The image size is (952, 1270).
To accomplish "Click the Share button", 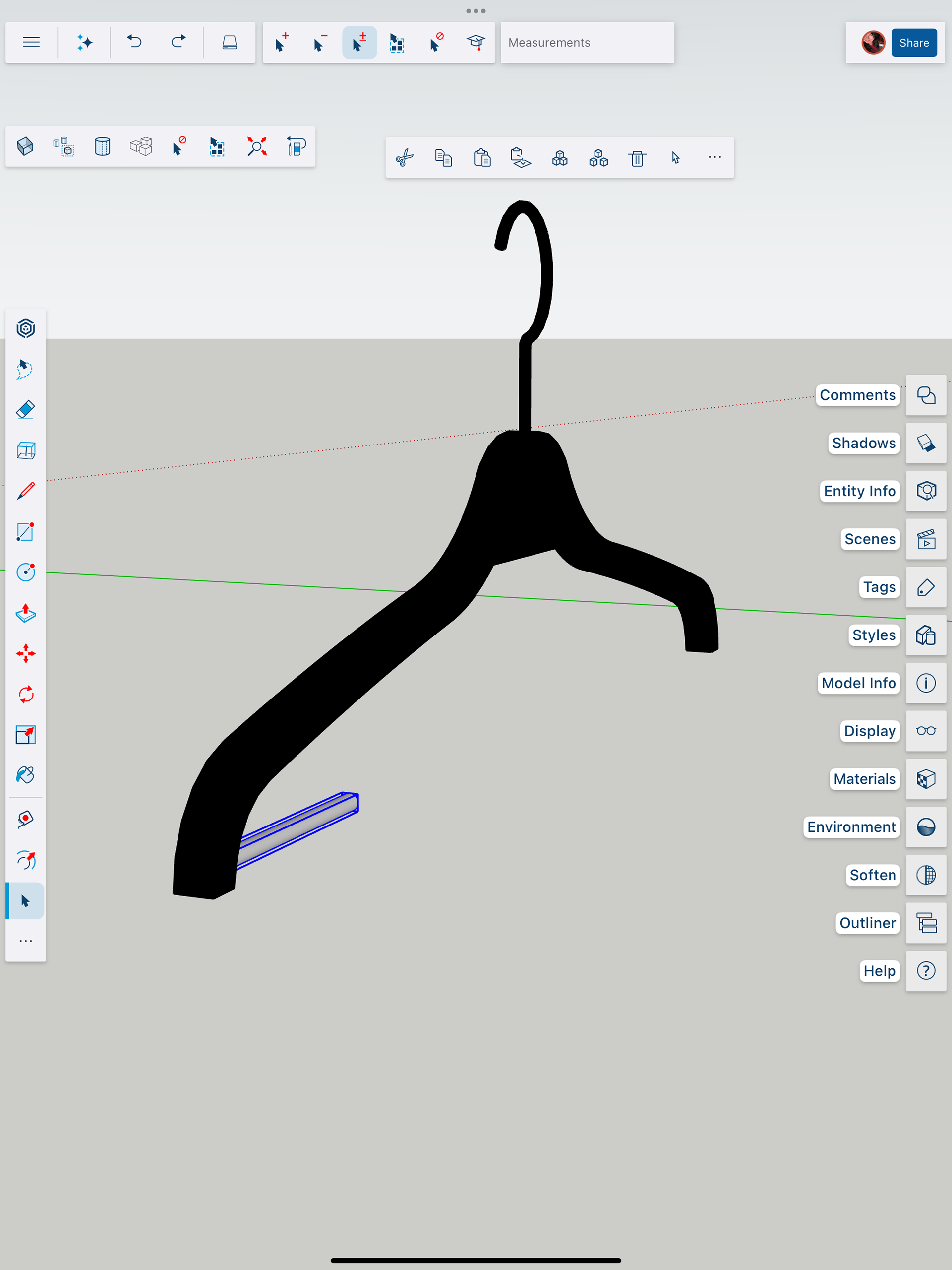I will (913, 43).
